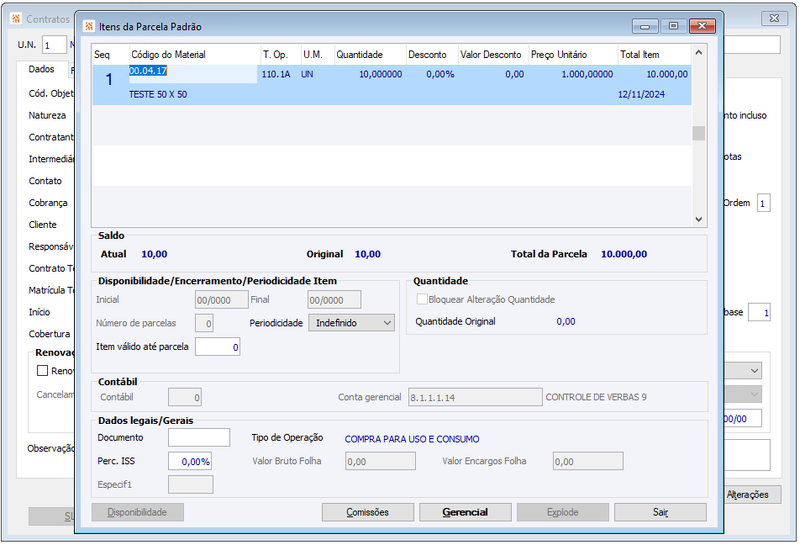
Task: Click the Item válido até parcela field
Action: pyautogui.click(x=217, y=347)
